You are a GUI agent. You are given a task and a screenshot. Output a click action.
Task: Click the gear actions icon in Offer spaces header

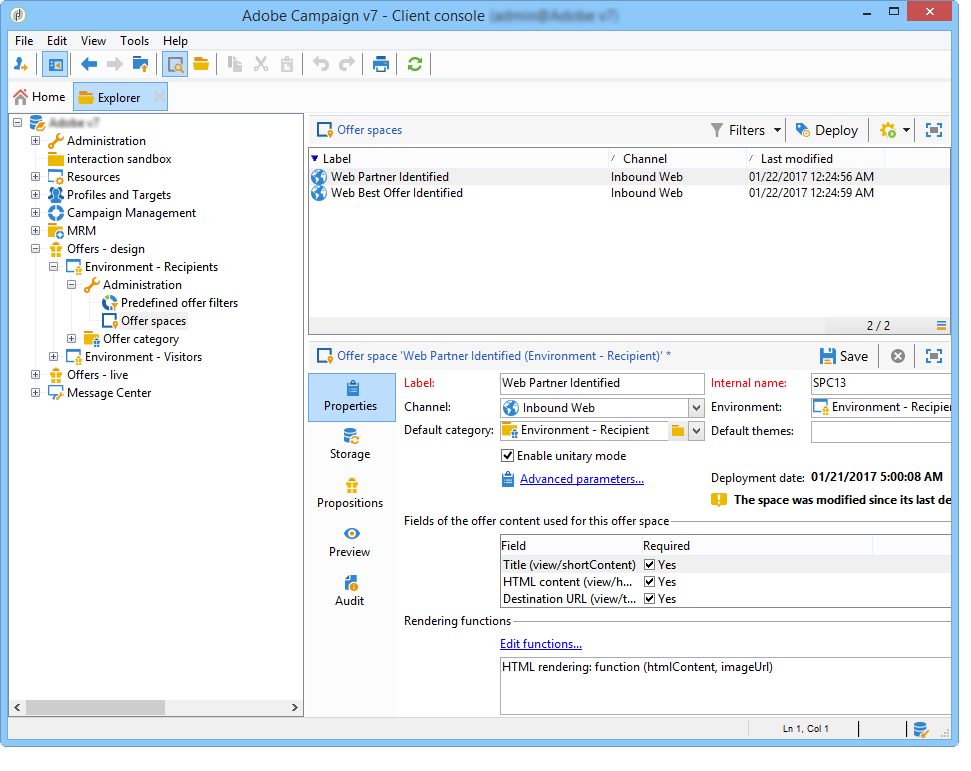pyautogui.click(x=888, y=130)
